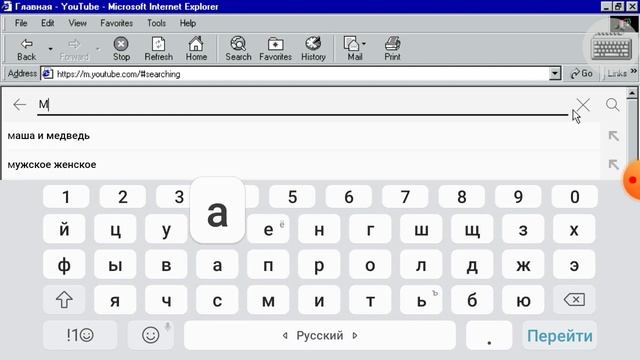Tap the Русский space bar
This screenshot has width=640, height=360.
[320, 335]
